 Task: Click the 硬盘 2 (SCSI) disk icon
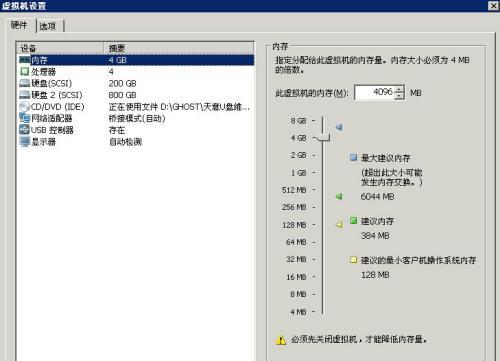point(25,95)
